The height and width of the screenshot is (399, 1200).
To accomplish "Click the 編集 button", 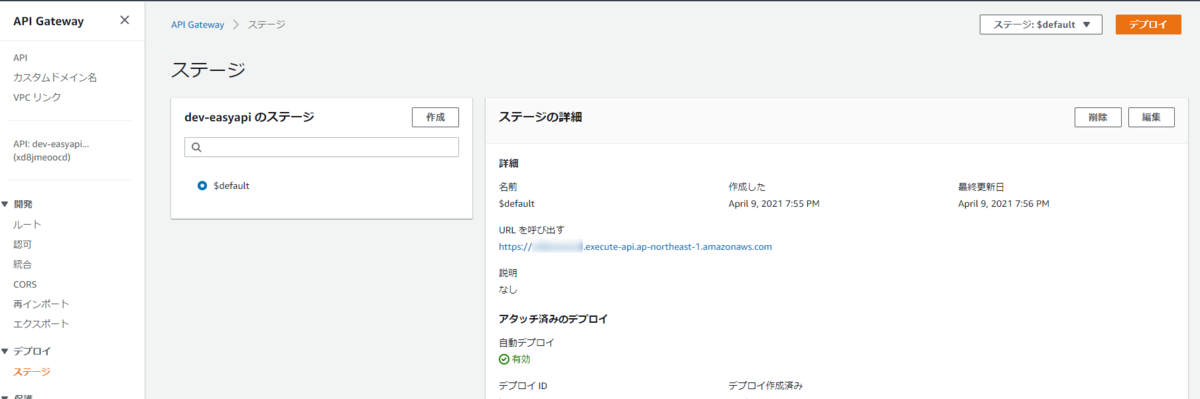I will (x=1151, y=117).
